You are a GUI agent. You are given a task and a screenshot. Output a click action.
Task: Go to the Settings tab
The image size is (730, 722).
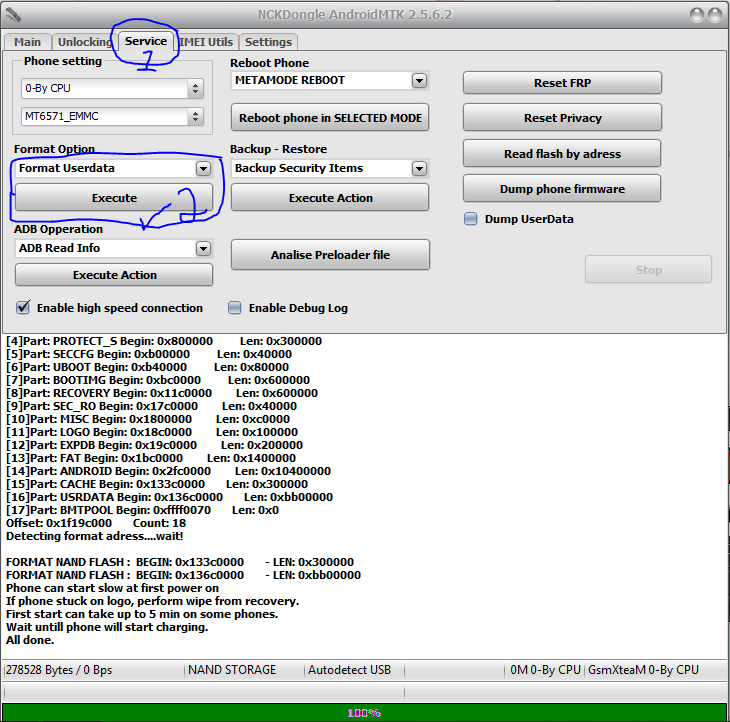pos(268,42)
